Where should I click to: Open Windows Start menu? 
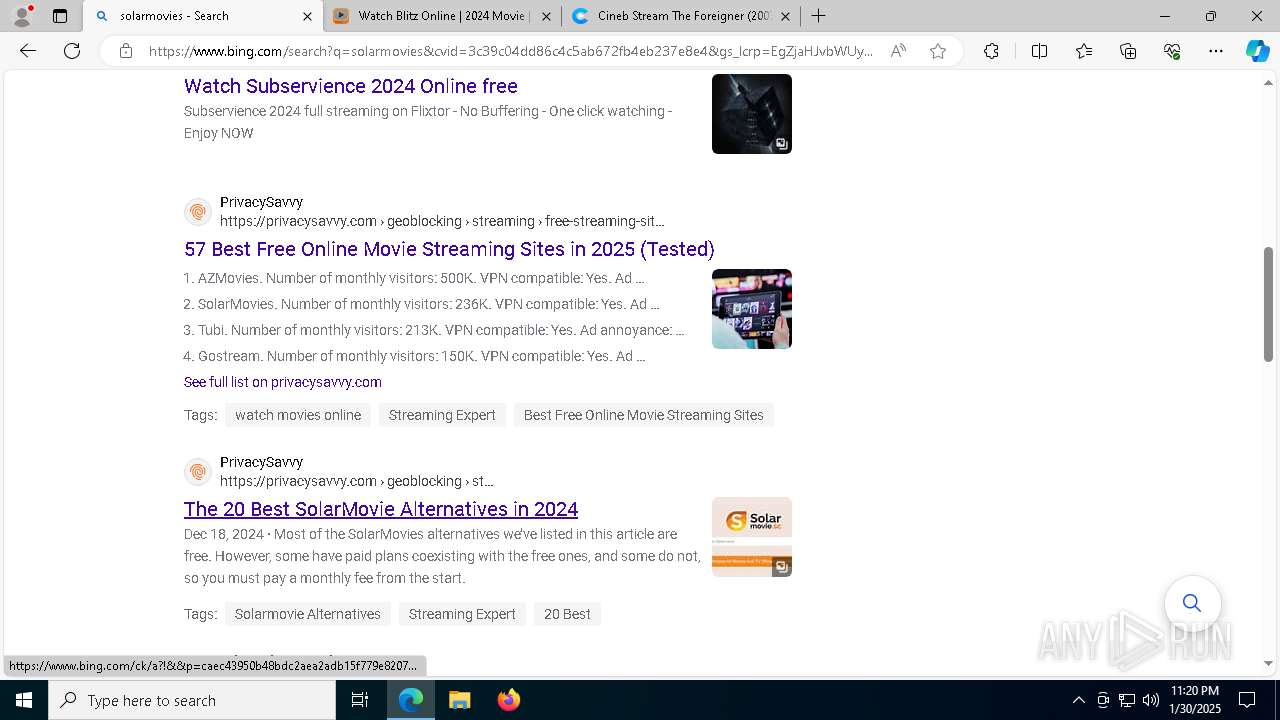24,700
